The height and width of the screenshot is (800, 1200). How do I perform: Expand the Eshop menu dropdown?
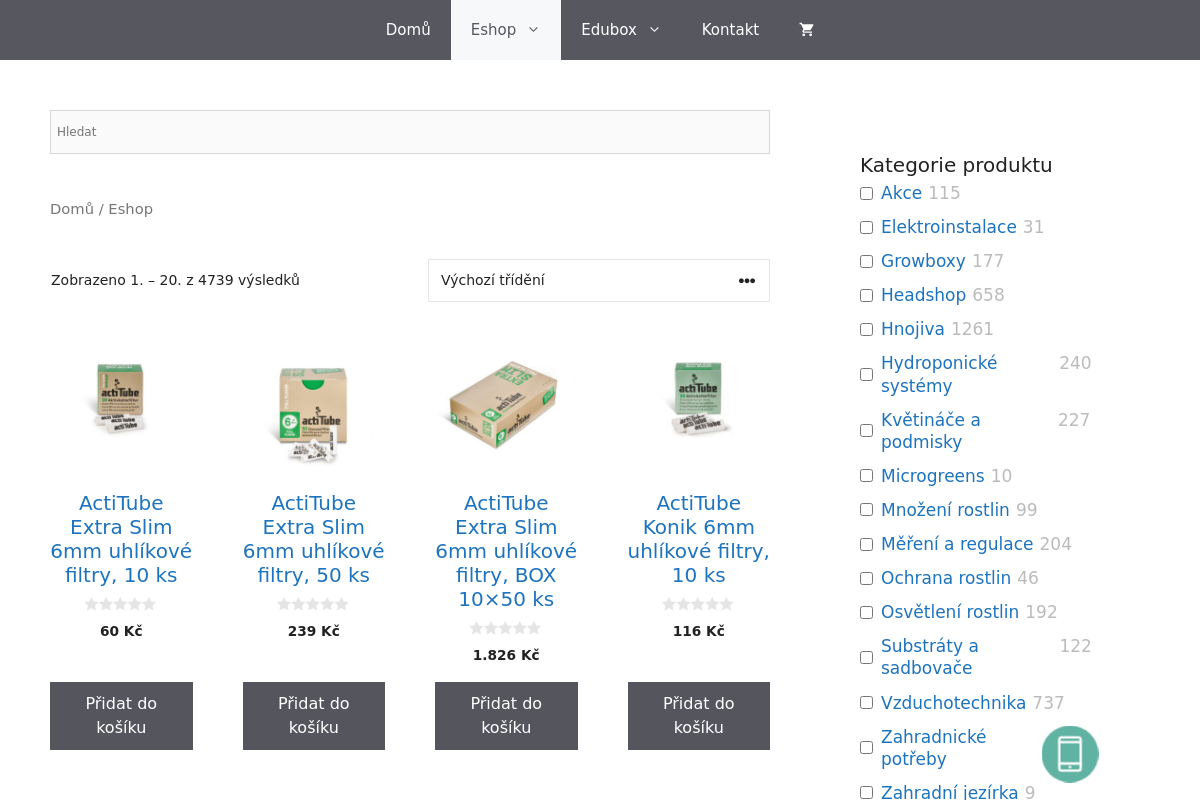(505, 30)
